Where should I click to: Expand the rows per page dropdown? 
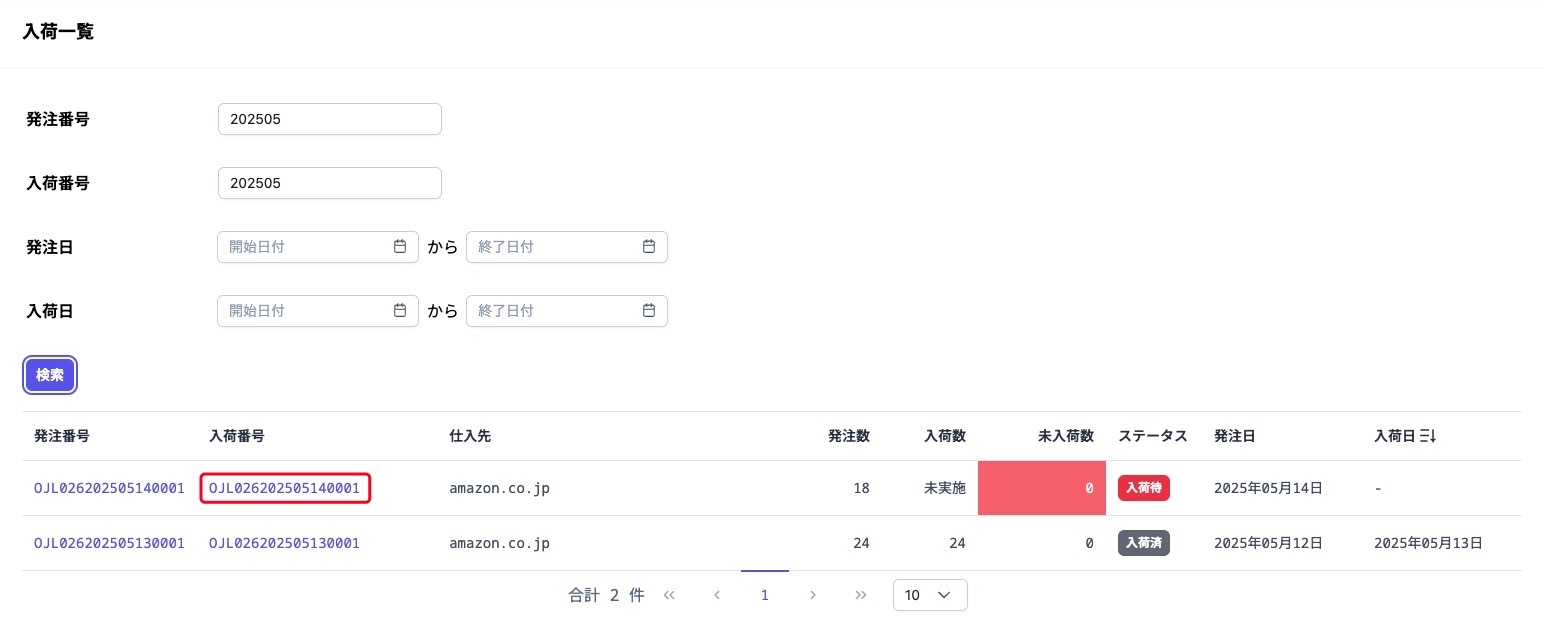tap(930, 595)
